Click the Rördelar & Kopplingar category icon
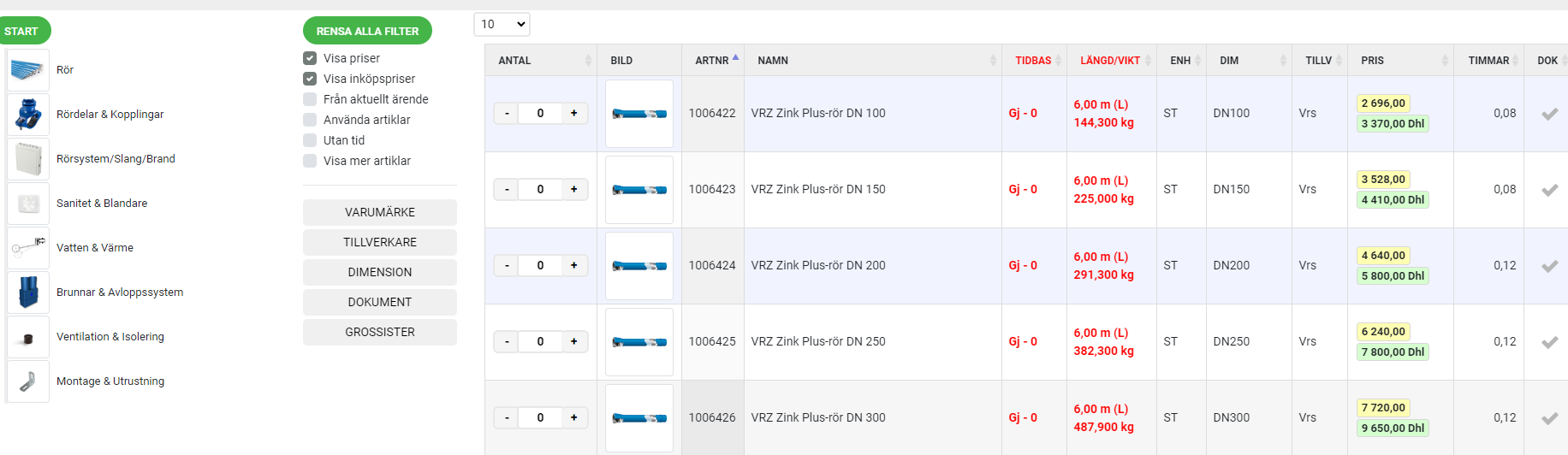The width and height of the screenshot is (1568, 455). [28, 115]
